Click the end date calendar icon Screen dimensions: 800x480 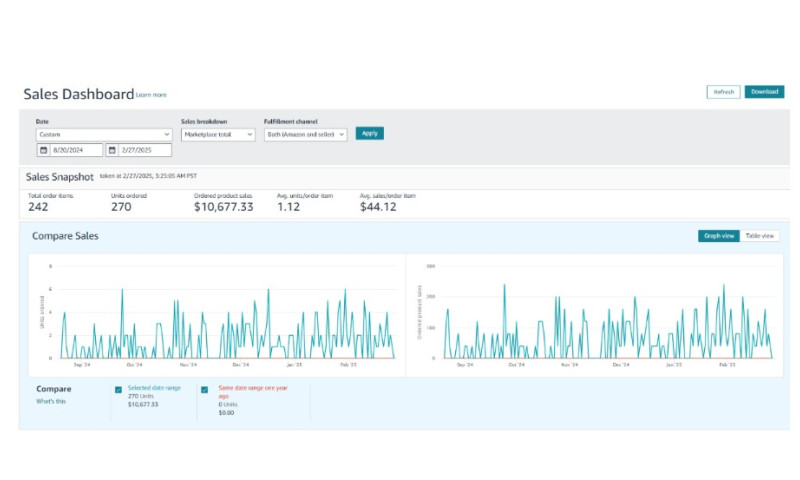pos(112,150)
